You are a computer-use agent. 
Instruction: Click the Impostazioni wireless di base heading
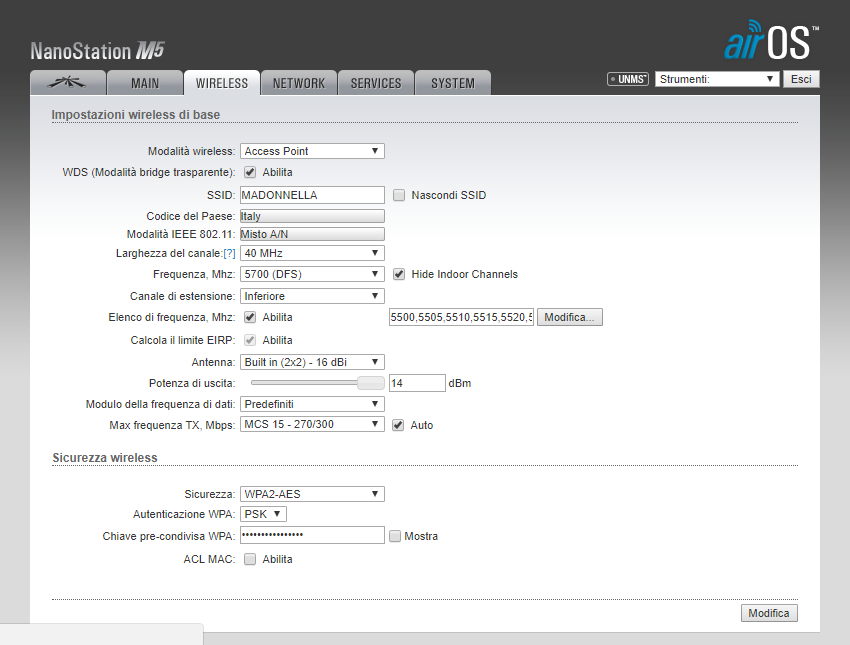136,115
